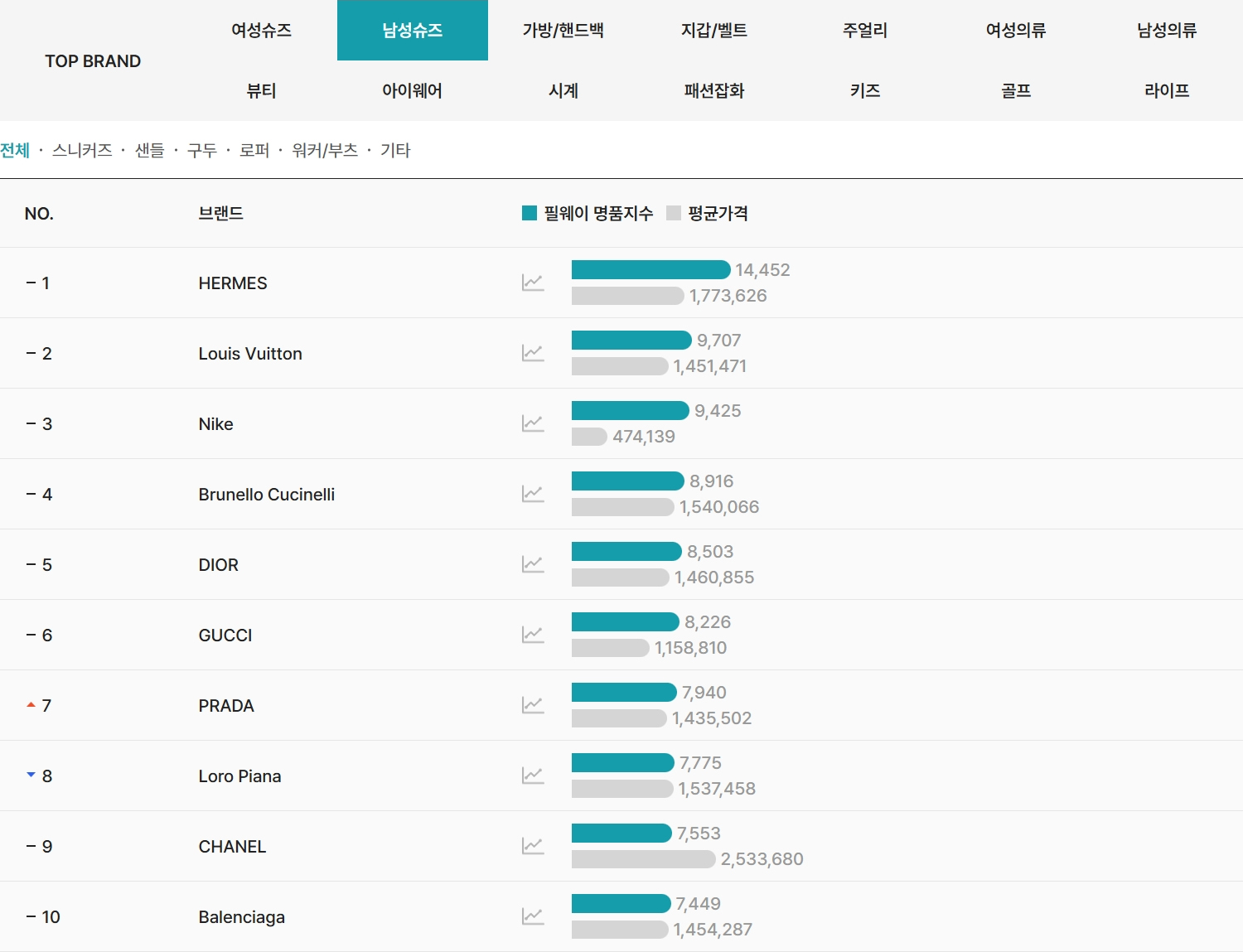Click CHANEL average price 2,533,680
The width and height of the screenshot is (1243, 952).
click(762, 858)
